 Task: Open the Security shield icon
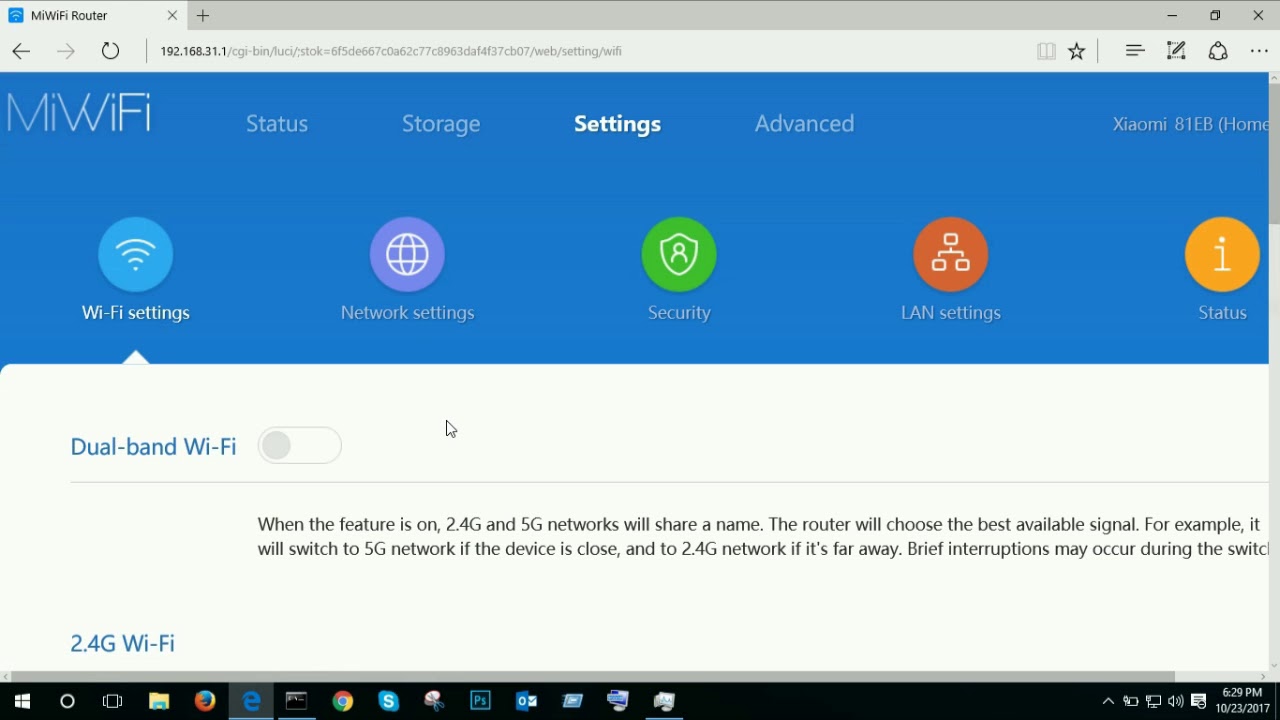[679, 255]
